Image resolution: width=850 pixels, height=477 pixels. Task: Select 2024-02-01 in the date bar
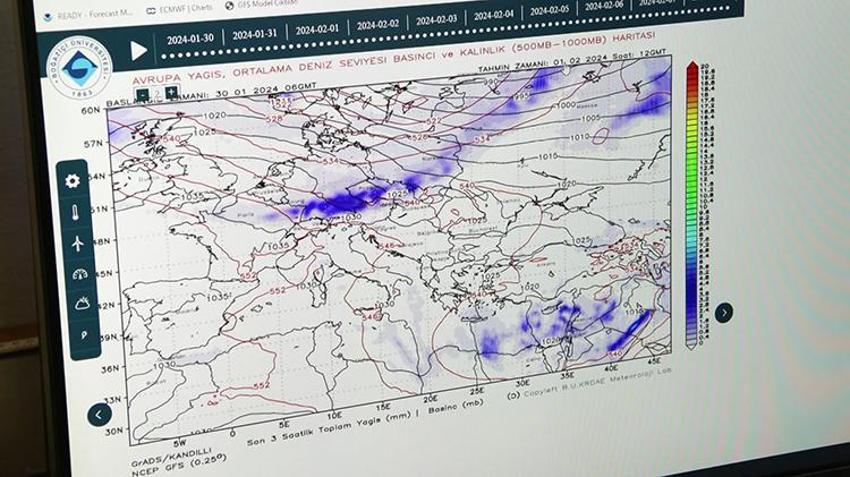click(x=318, y=29)
